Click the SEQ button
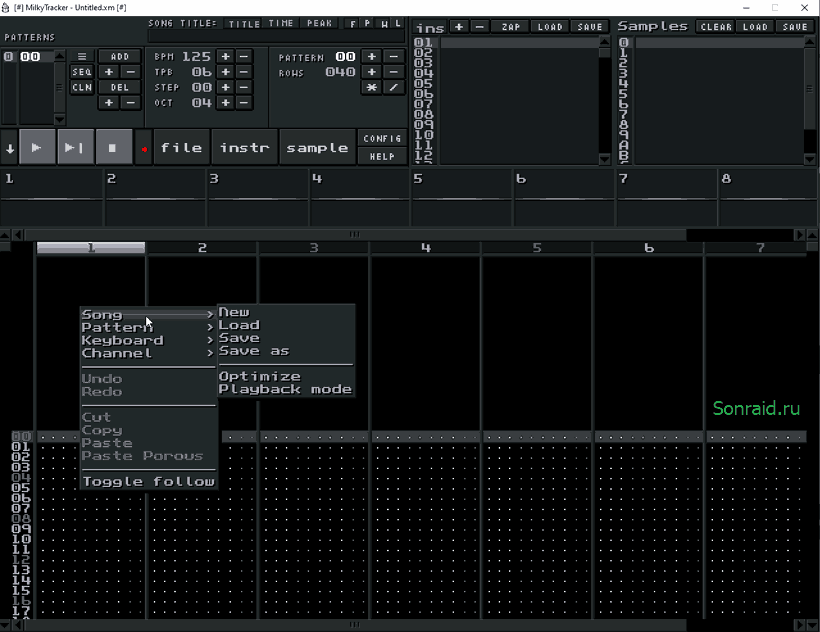The image size is (820, 632). [x=82, y=72]
